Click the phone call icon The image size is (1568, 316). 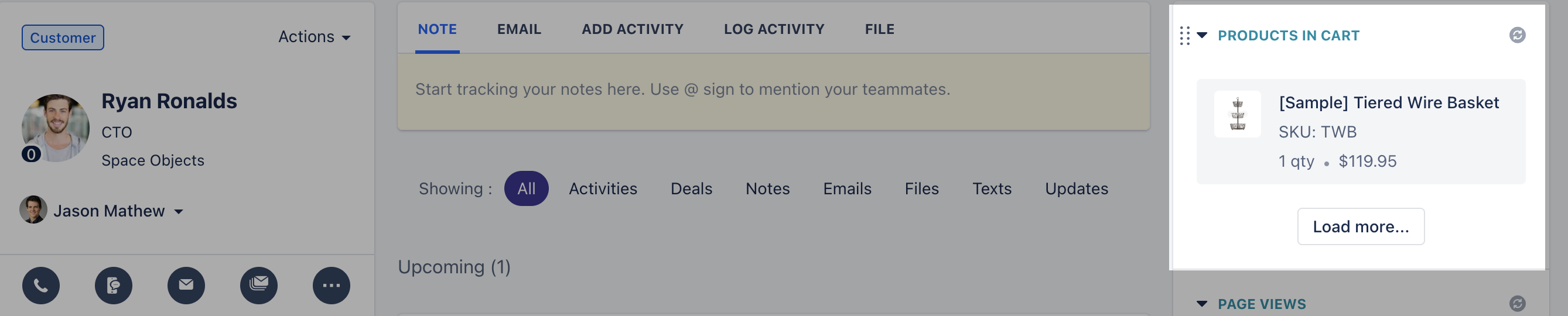point(41,285)
